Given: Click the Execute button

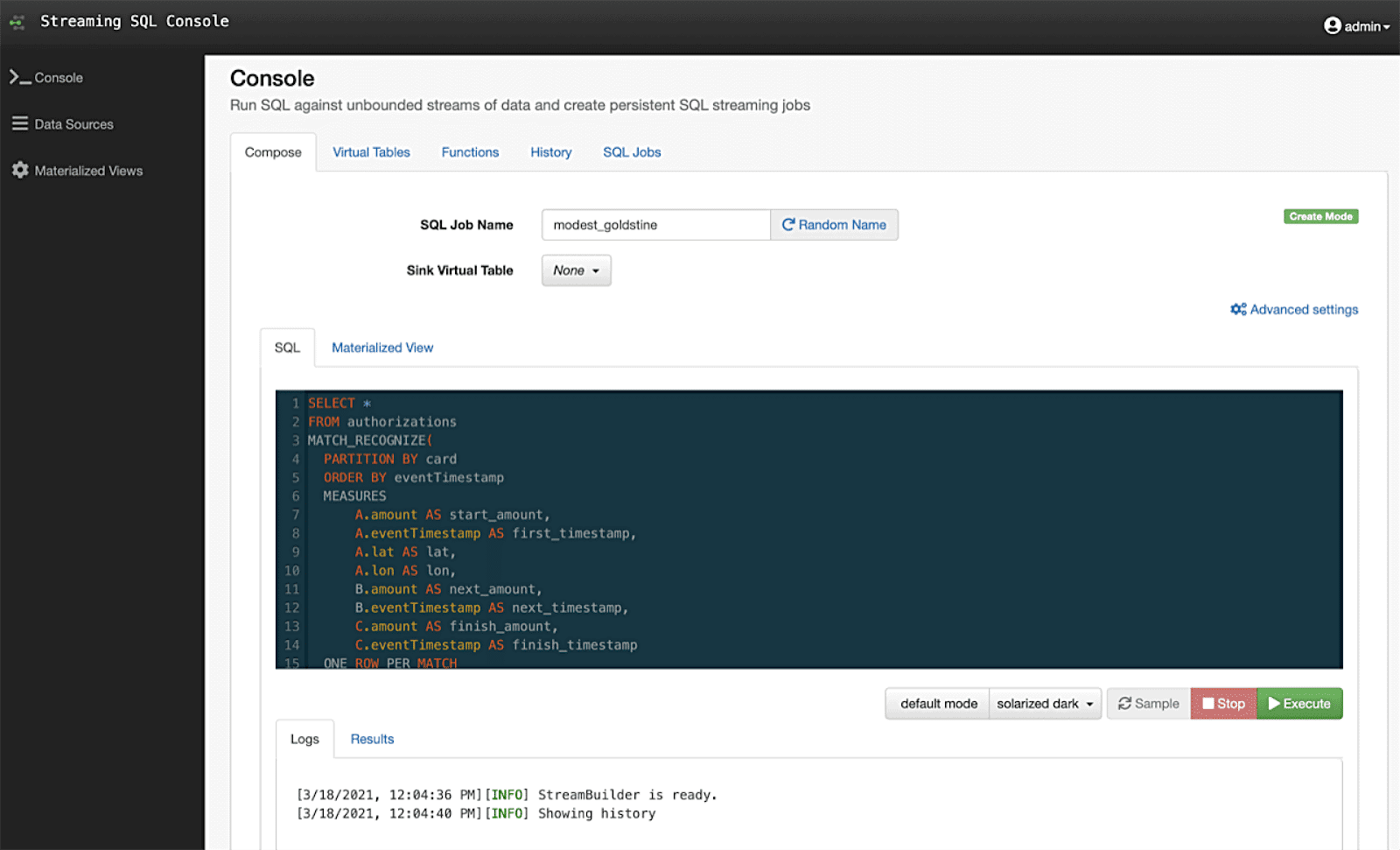Looking at the screenshot, I should pos(1299,704).
